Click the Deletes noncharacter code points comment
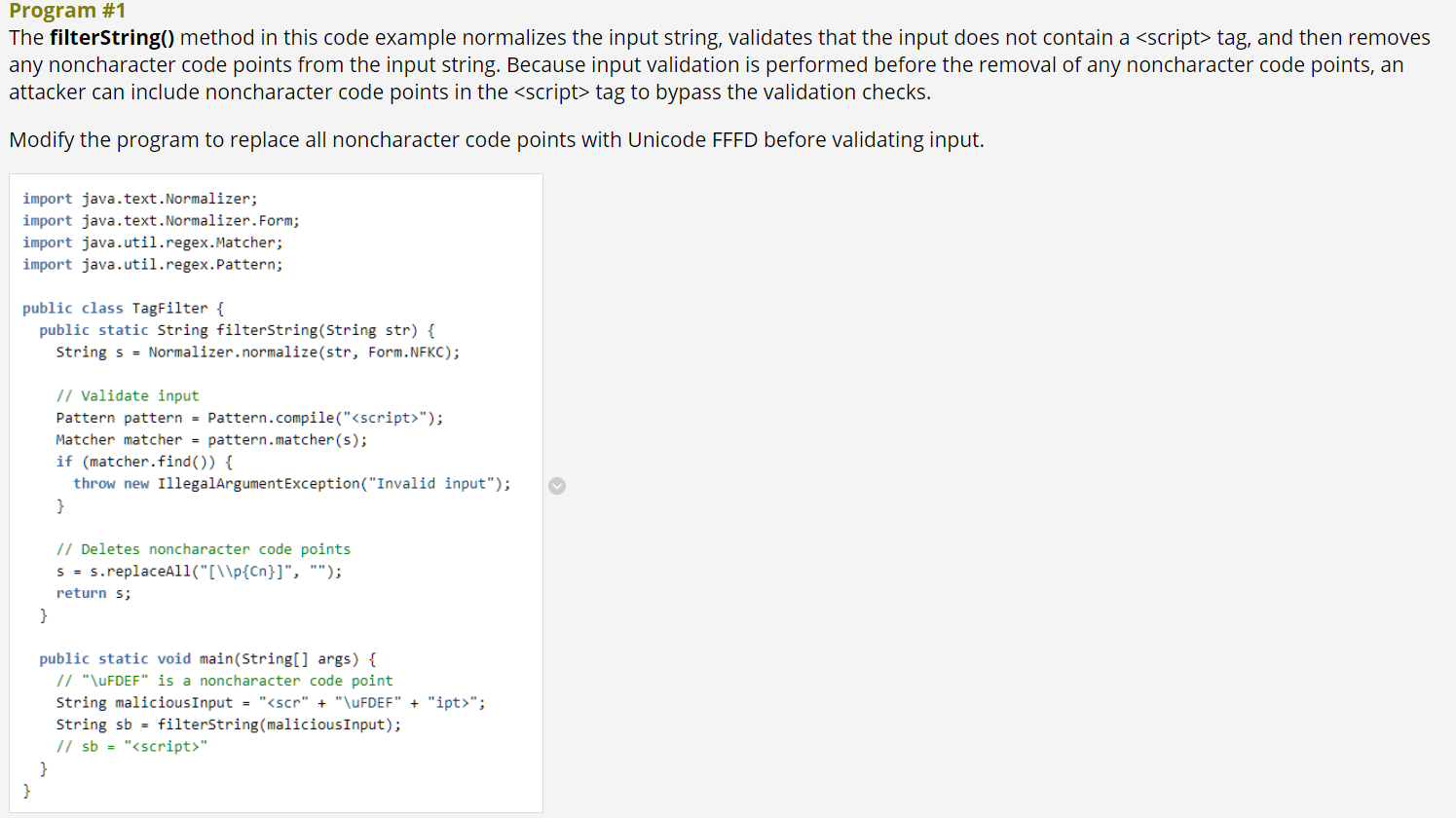 coord(205,548)
